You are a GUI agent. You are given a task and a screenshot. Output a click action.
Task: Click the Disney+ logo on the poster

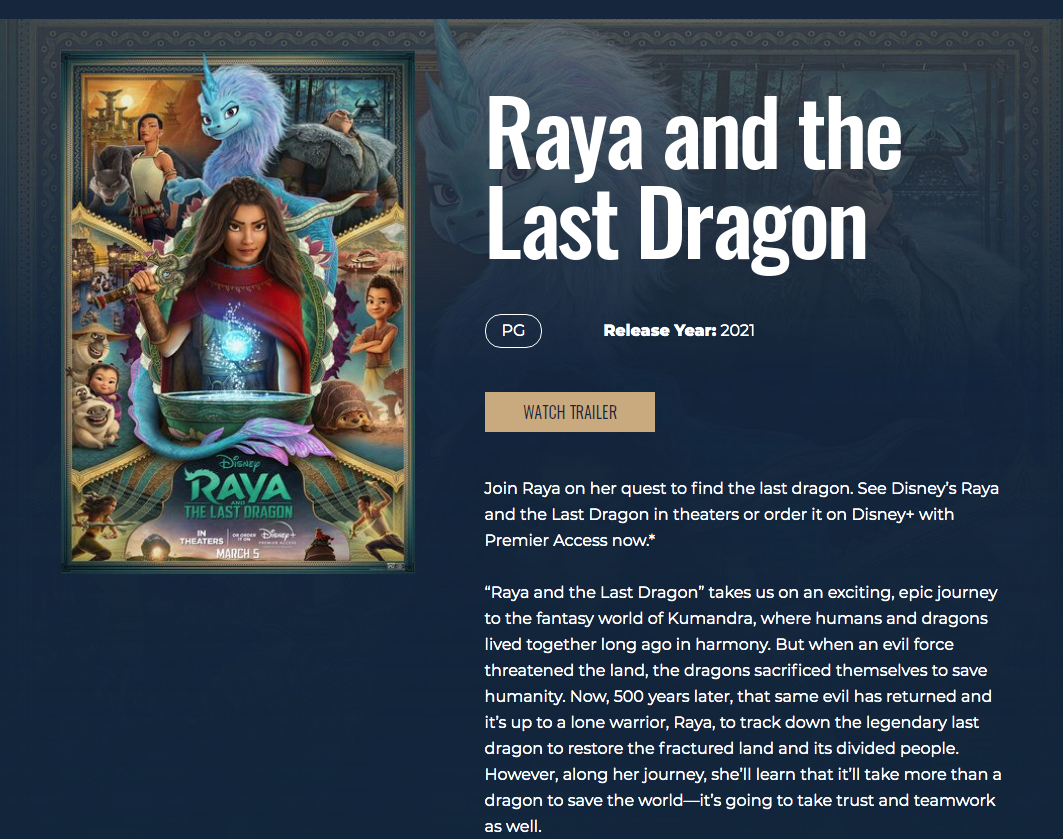tap(277, 535)
